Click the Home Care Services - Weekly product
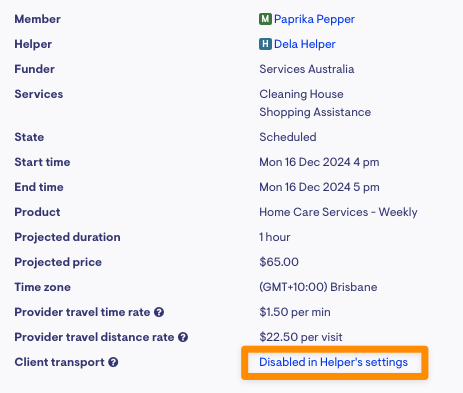The width and height of the screenshot is (463, 393). click(x=338, y=212)
